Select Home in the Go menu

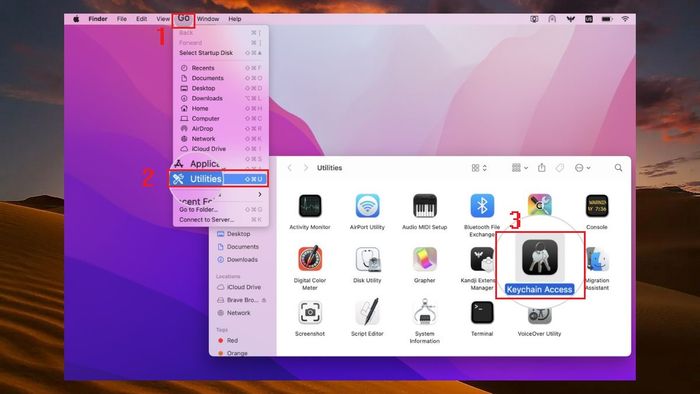click(221, 108)
